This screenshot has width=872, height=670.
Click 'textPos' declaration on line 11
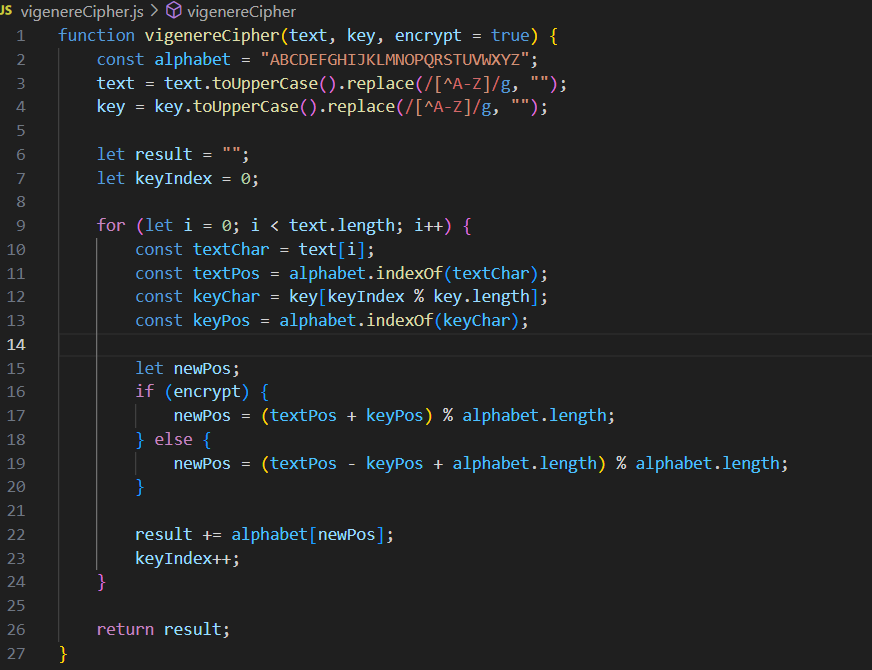(226, 273)
